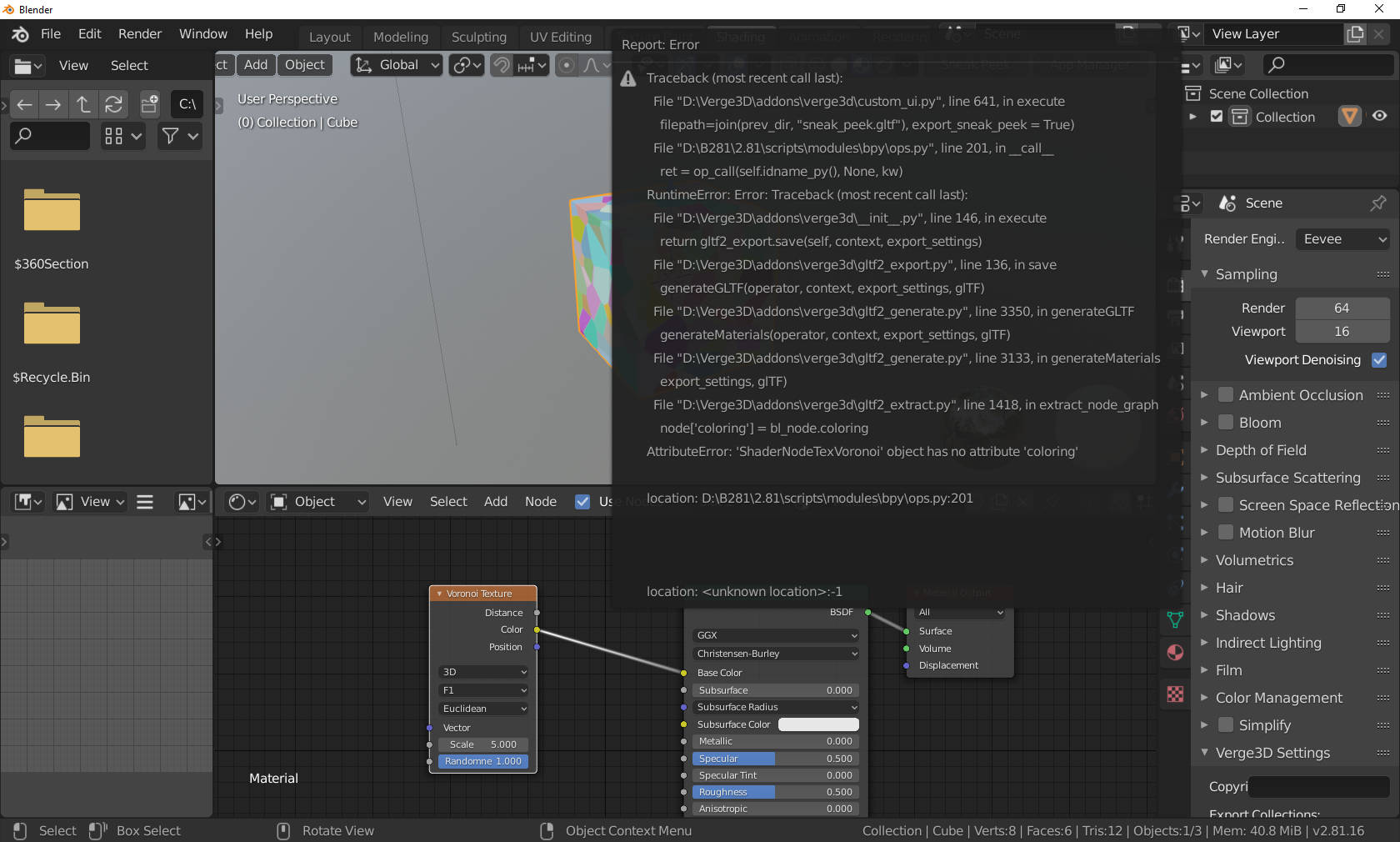This screenshot has width=1400, height=842.
Task: Click the Blender logo icon in menu bar
Action: (x=20, y=34)
